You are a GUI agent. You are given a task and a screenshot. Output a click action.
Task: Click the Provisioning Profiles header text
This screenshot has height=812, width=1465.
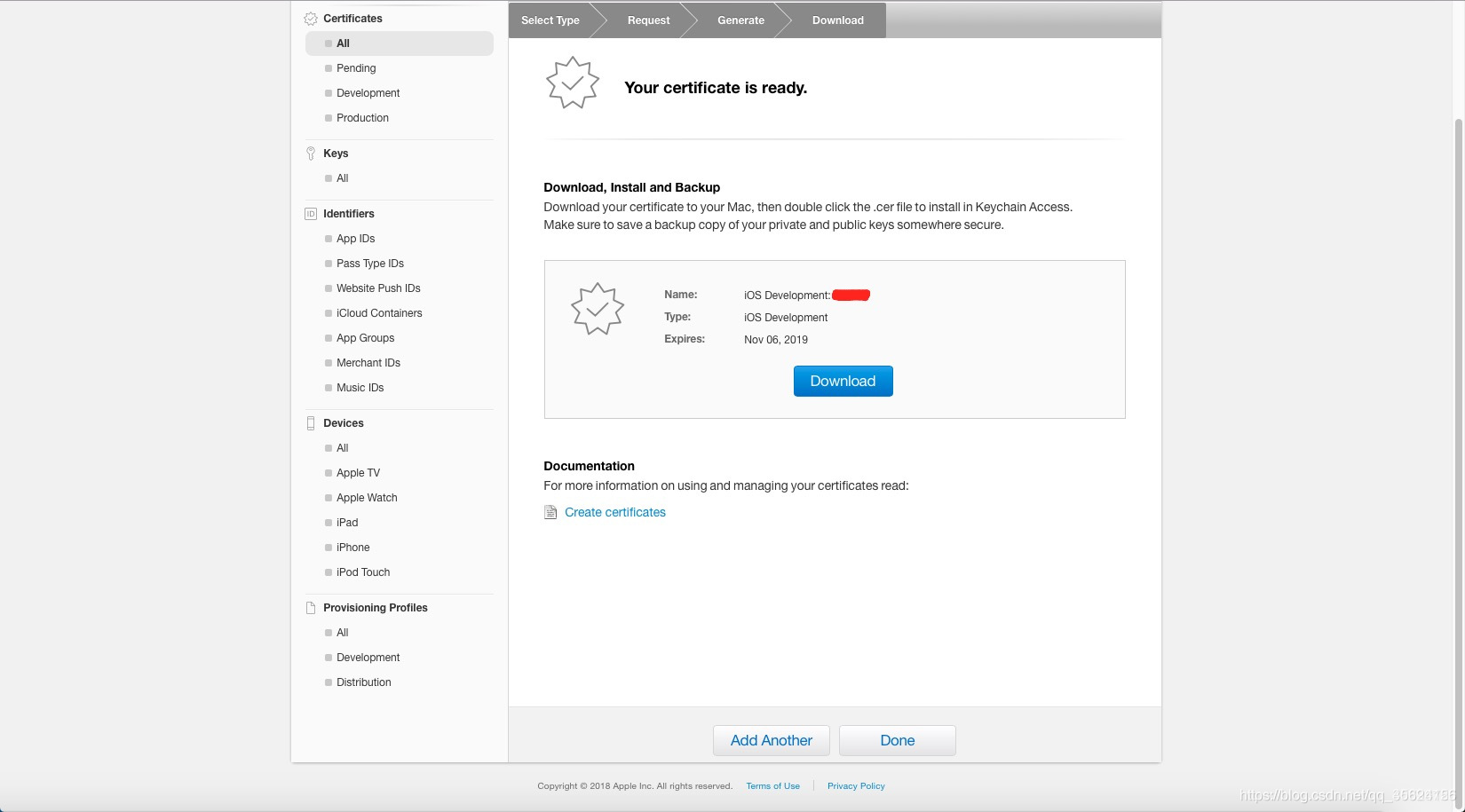click(x=376, y=608)
